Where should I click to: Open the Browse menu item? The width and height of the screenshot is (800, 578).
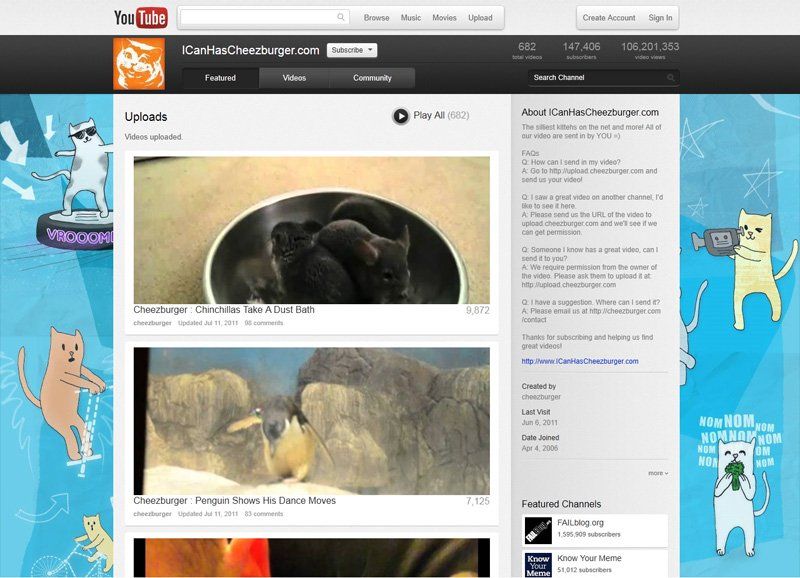point(377,18)
